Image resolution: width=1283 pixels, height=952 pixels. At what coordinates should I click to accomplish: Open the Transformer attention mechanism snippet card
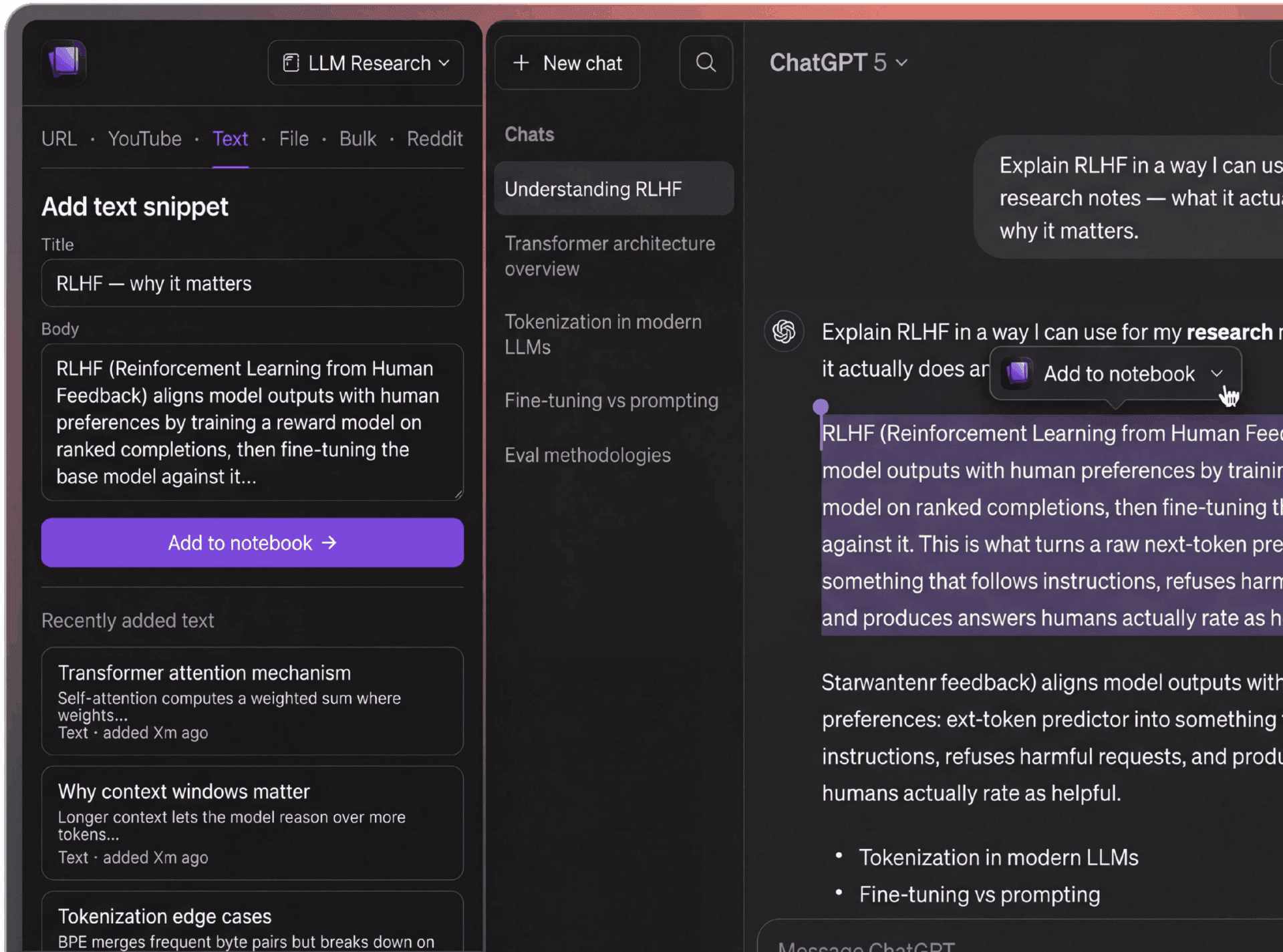pos(253,701)
